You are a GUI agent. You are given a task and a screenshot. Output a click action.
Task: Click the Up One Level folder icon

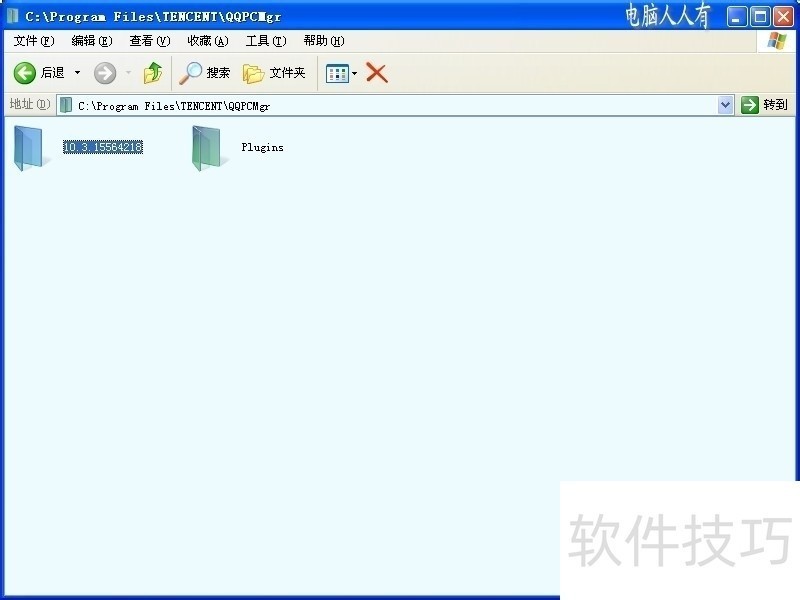[x=152, y=72]
